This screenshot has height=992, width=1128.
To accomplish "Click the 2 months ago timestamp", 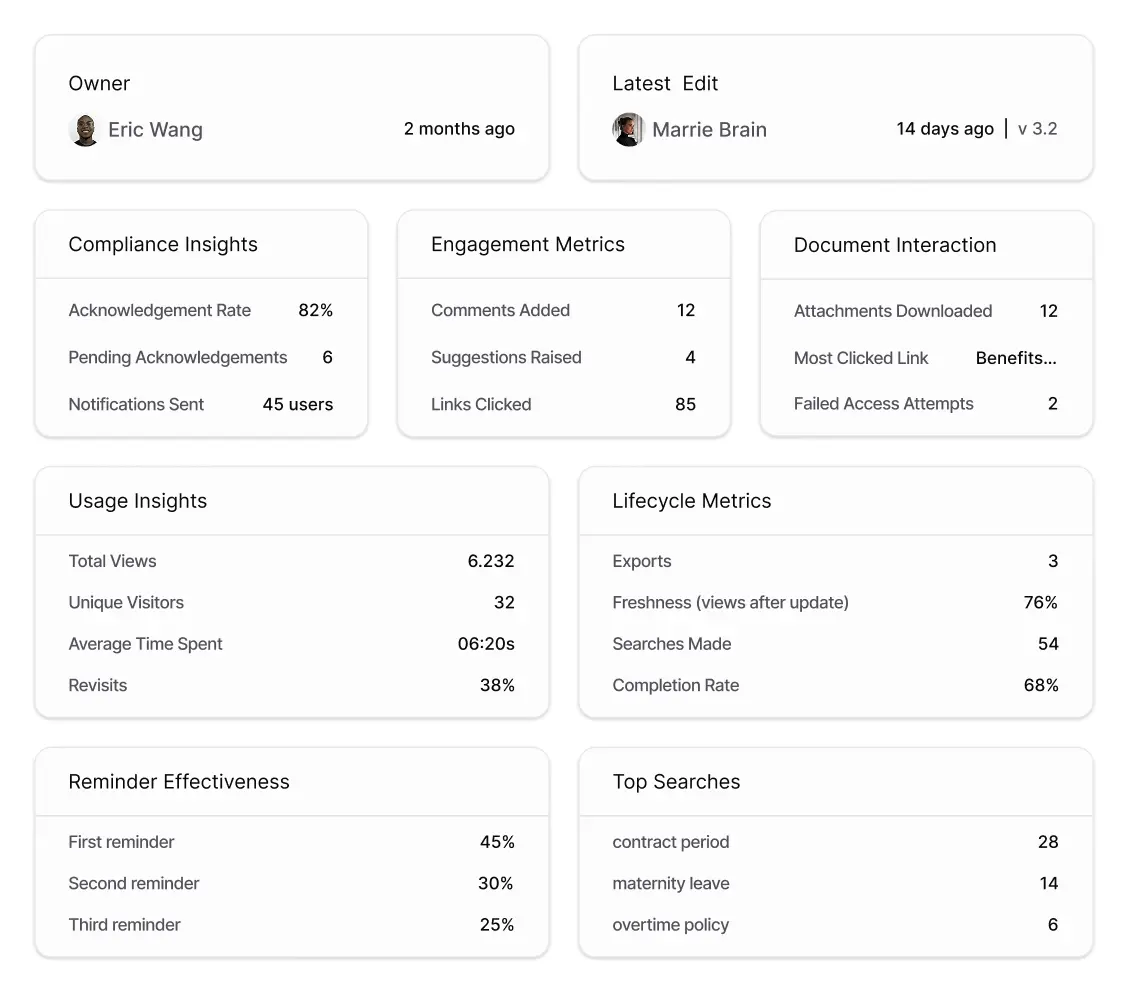I will tap(459, 129).
